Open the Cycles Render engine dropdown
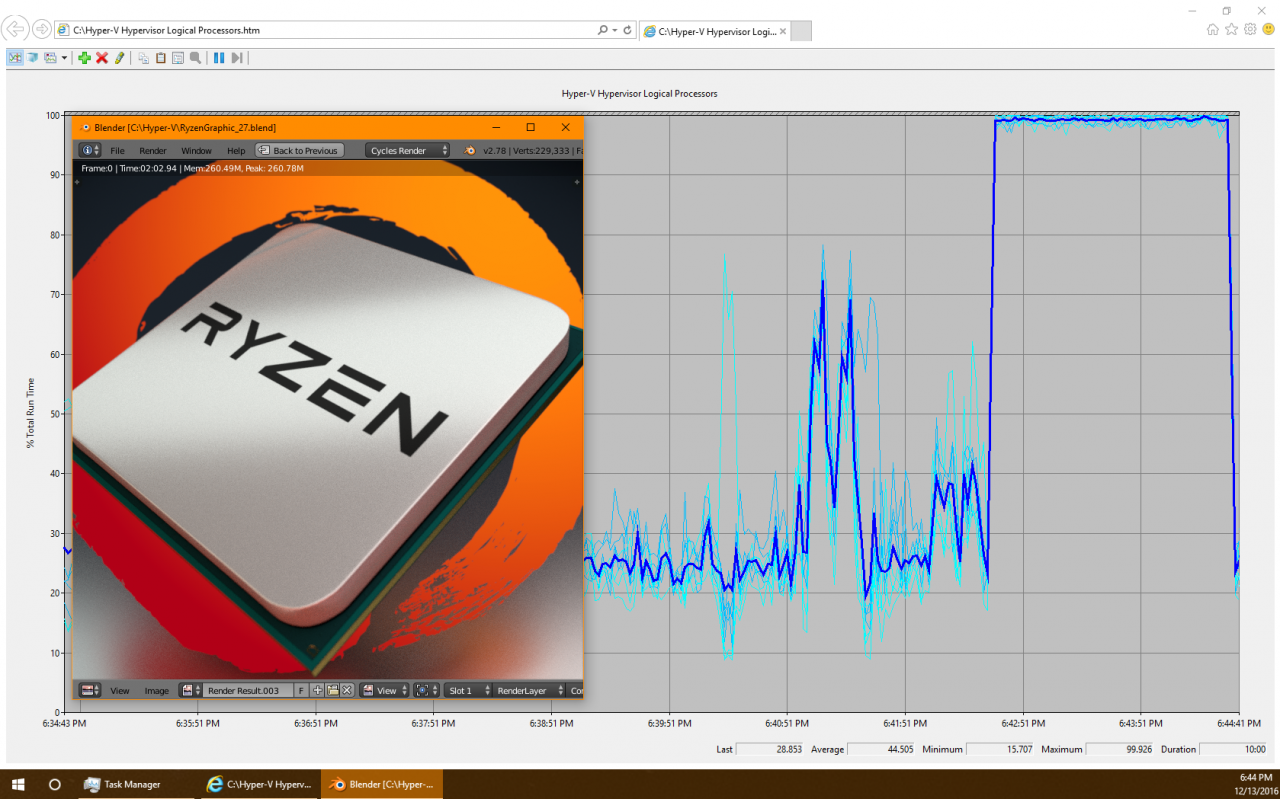1280x799 pixels. [407, 150]
